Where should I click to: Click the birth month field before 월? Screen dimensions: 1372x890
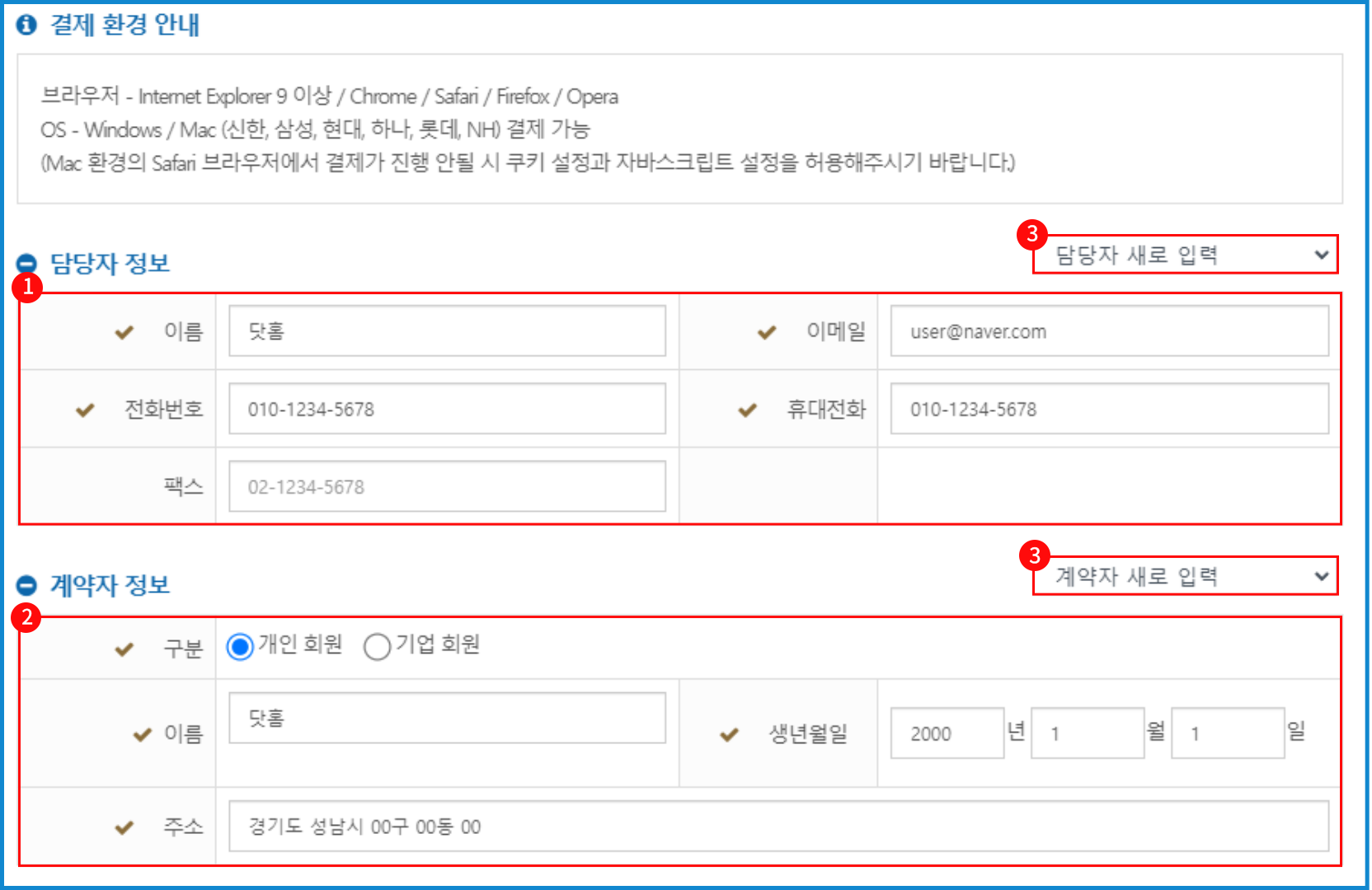pyautogui.click(x=1087, y=733)
